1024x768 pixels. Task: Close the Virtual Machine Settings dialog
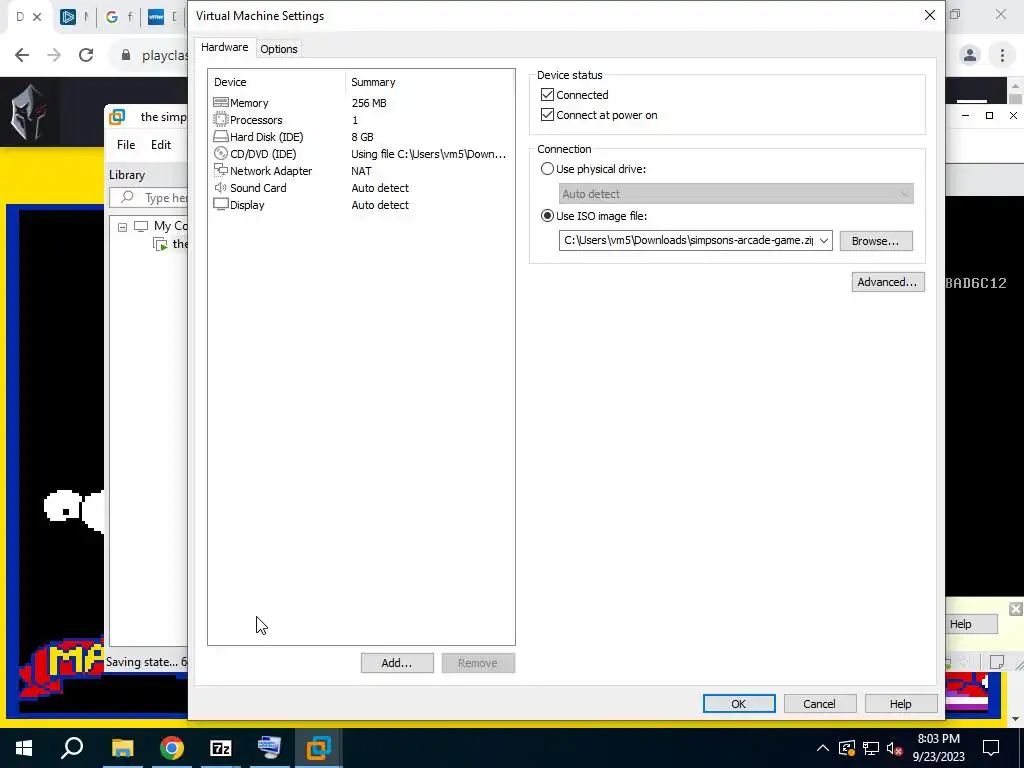(x=929, y=15)
